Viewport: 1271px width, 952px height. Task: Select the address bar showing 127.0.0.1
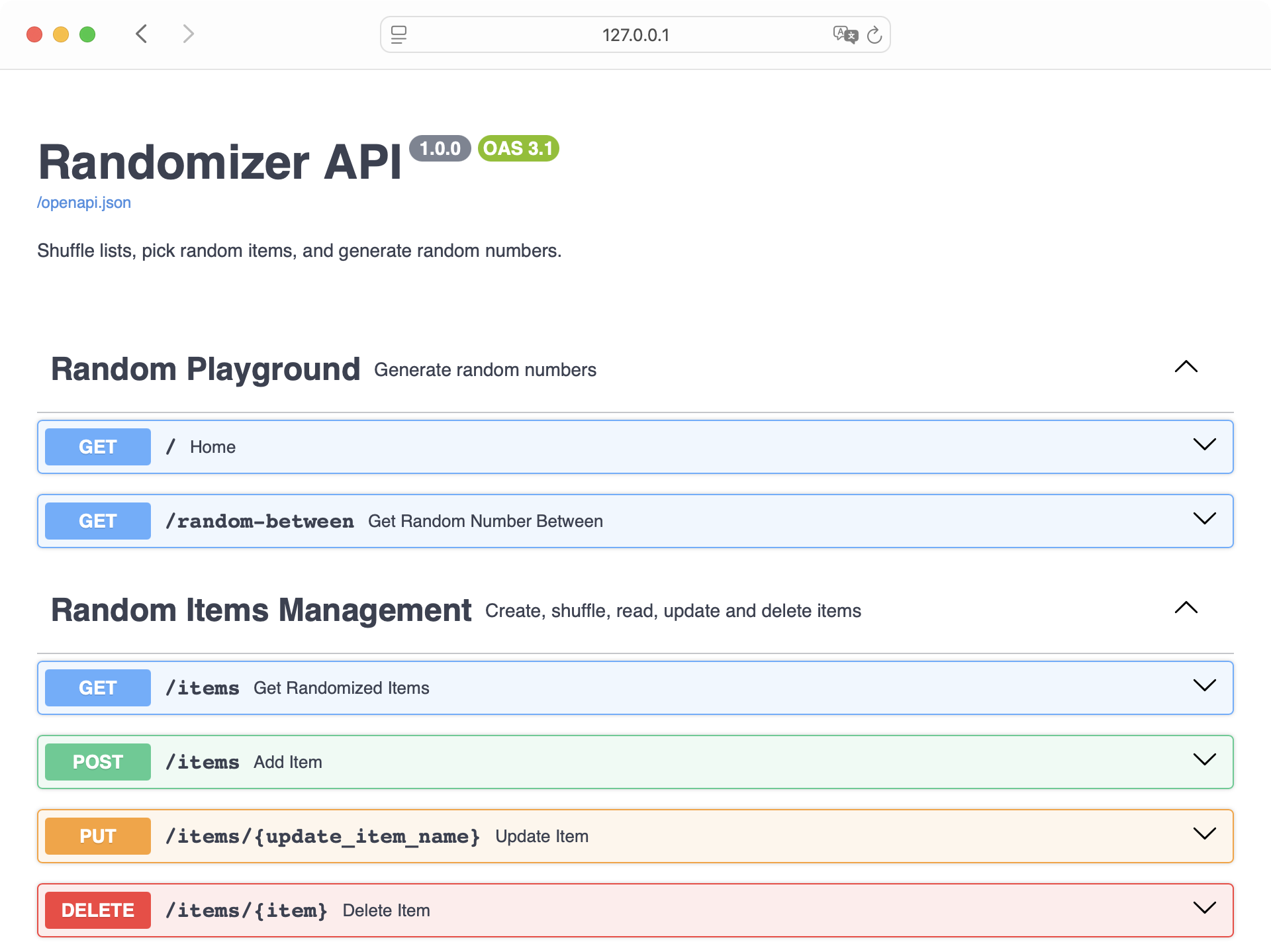click(635, 35)
